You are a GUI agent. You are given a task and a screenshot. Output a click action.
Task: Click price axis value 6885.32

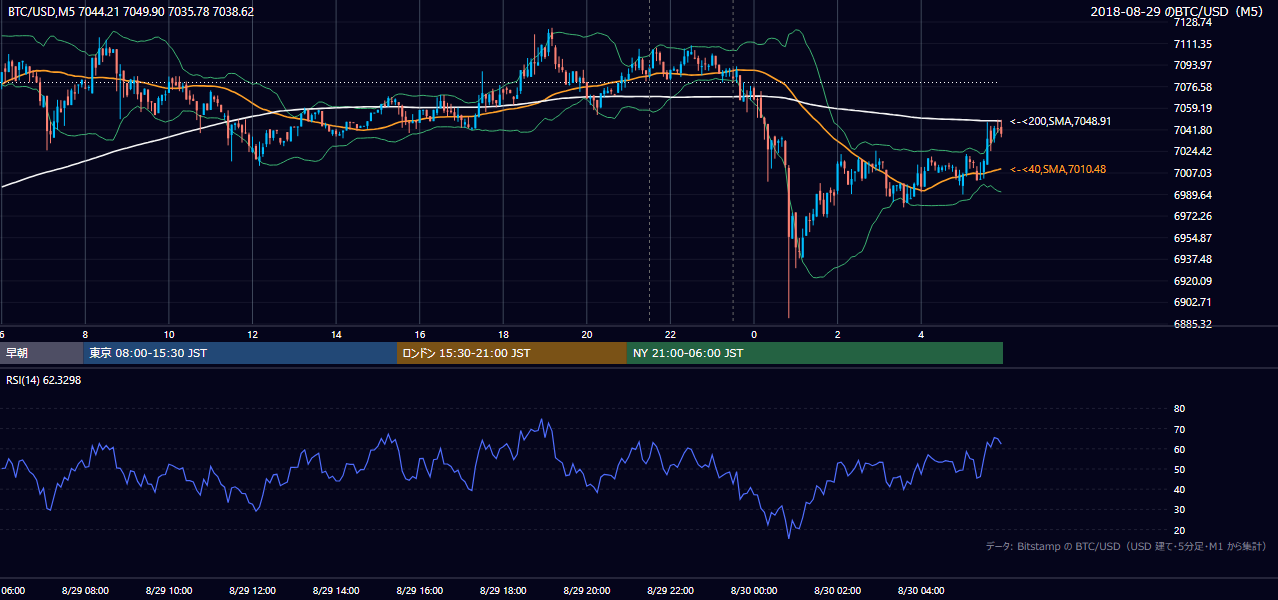click(1193, 324)
